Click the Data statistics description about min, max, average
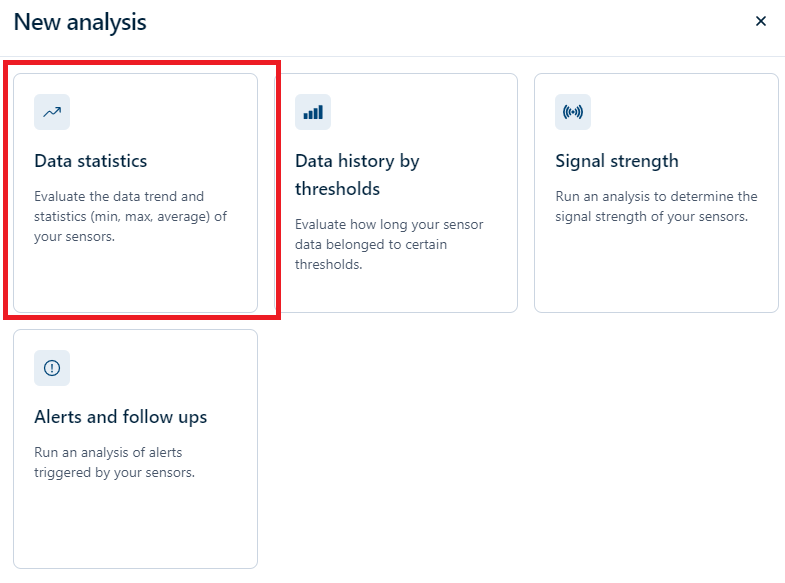 tap(130, 216)
